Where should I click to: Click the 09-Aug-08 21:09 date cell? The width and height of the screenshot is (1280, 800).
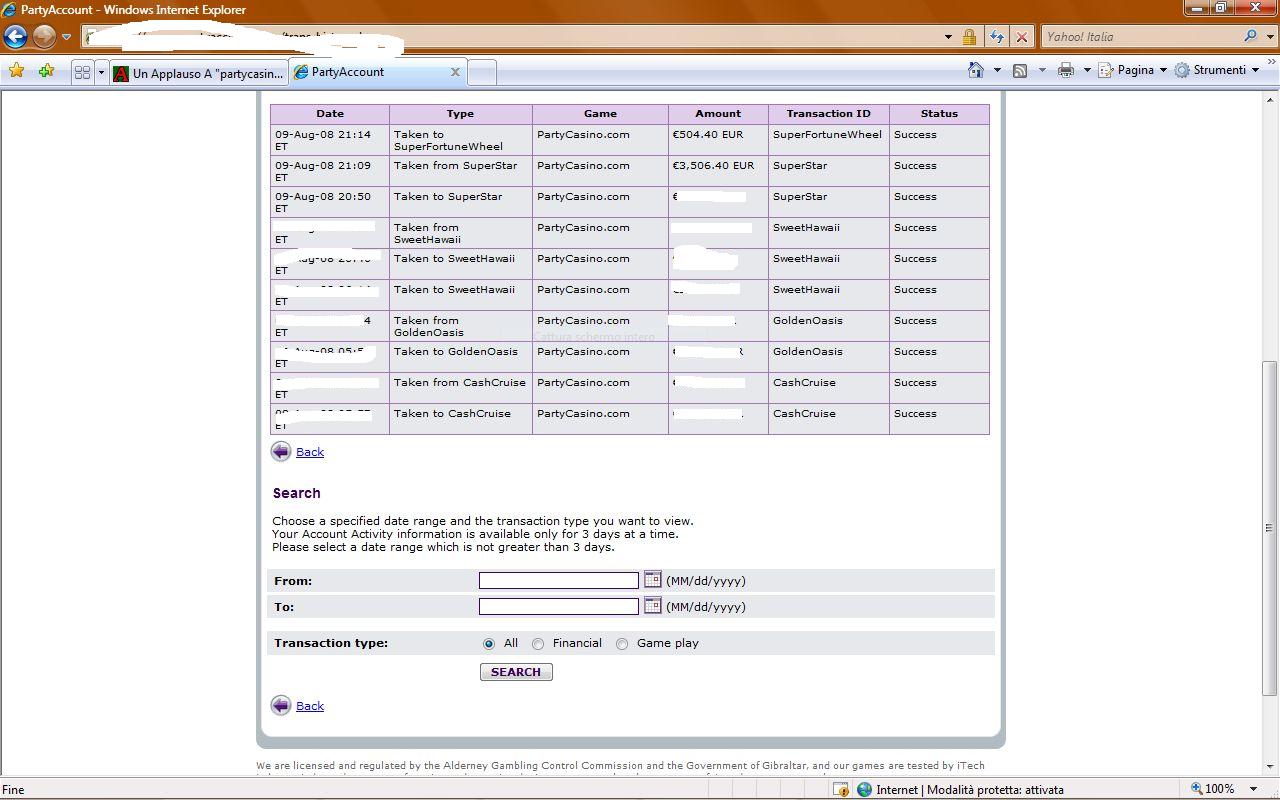coord(329,171)
